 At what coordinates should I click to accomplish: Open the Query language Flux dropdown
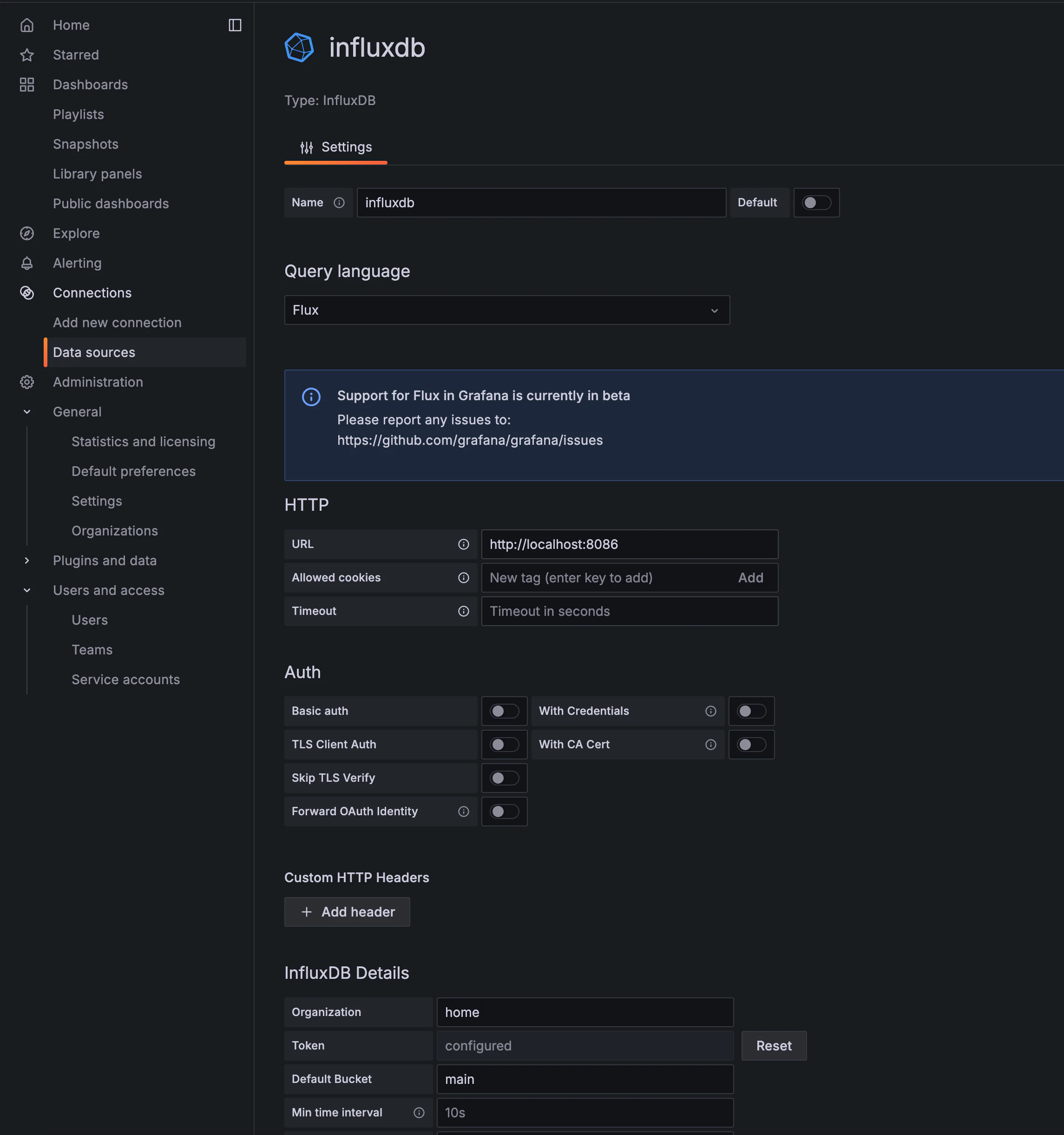pos(507,310)
